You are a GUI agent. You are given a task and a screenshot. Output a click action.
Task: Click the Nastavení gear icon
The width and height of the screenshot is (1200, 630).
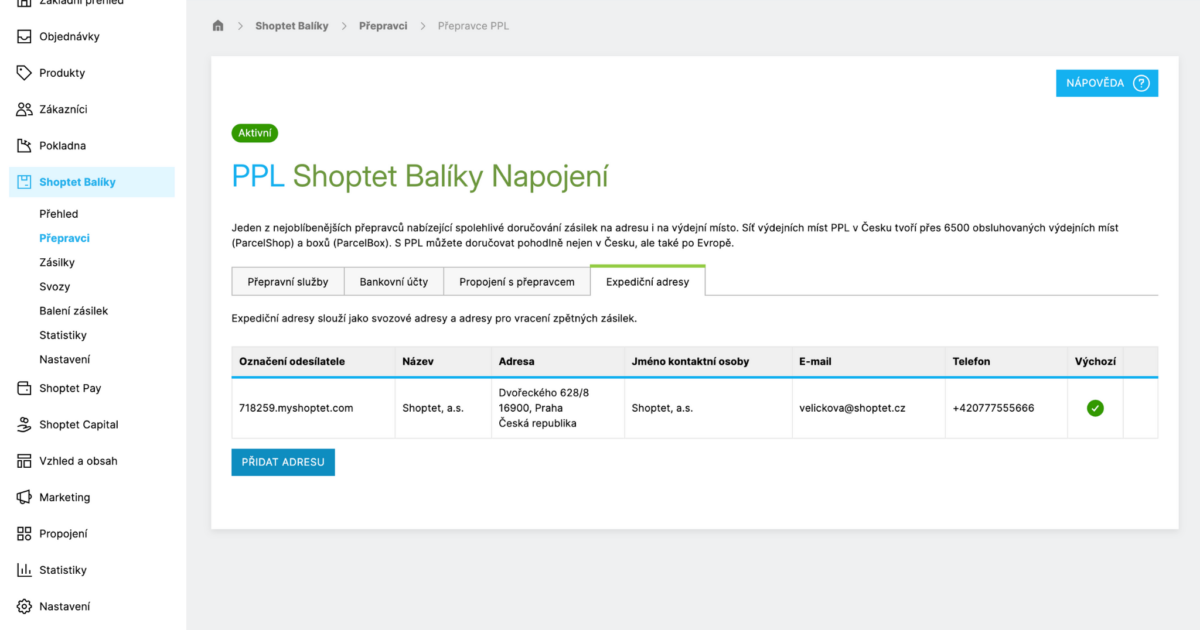[24, 606]
